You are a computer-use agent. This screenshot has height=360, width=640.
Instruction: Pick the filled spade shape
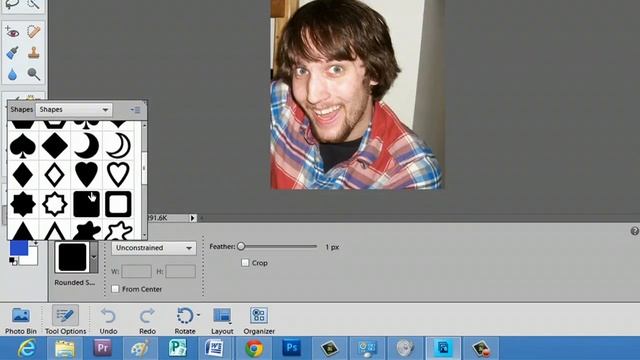(22, 146)
